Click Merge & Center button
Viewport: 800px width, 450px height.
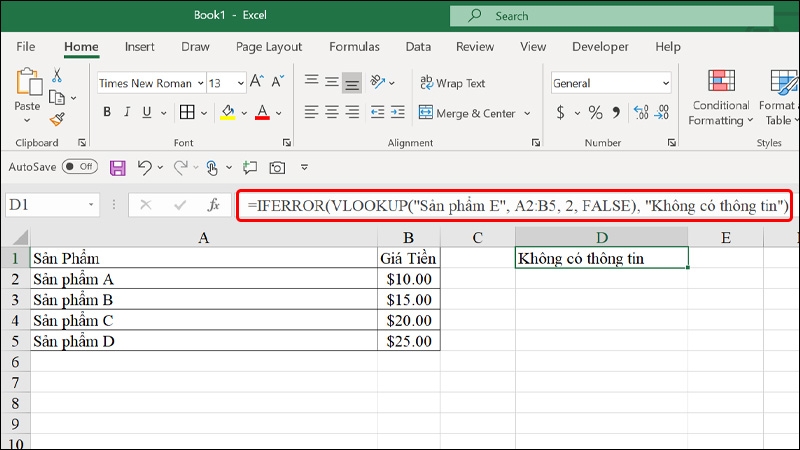[x=467, y=113]
